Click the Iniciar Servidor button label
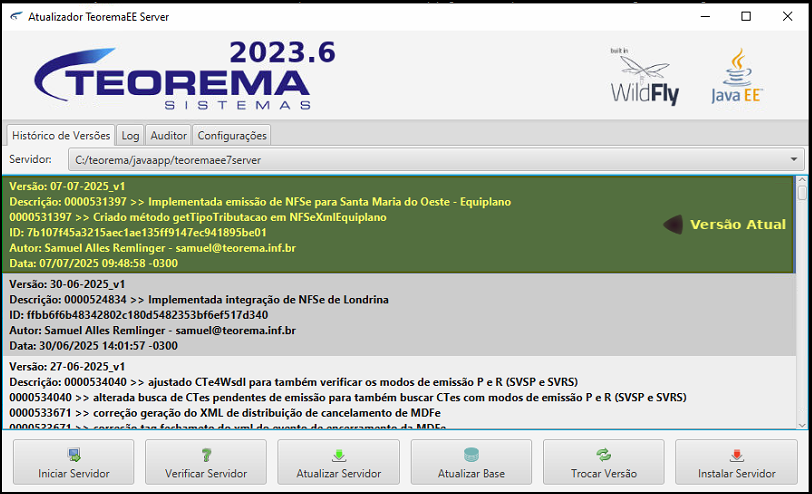This screenshot has width=812, height=494. [74, 473]
